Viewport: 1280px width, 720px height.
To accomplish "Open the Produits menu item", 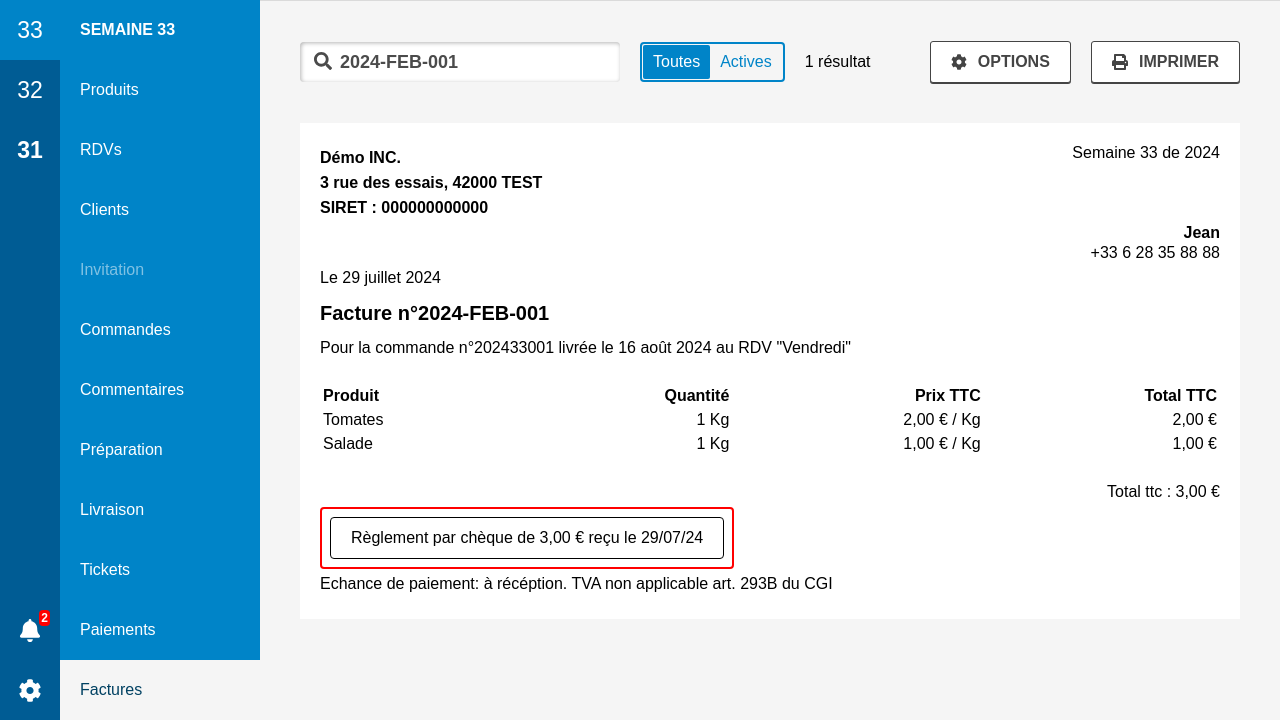I will (x=109, y=90).
